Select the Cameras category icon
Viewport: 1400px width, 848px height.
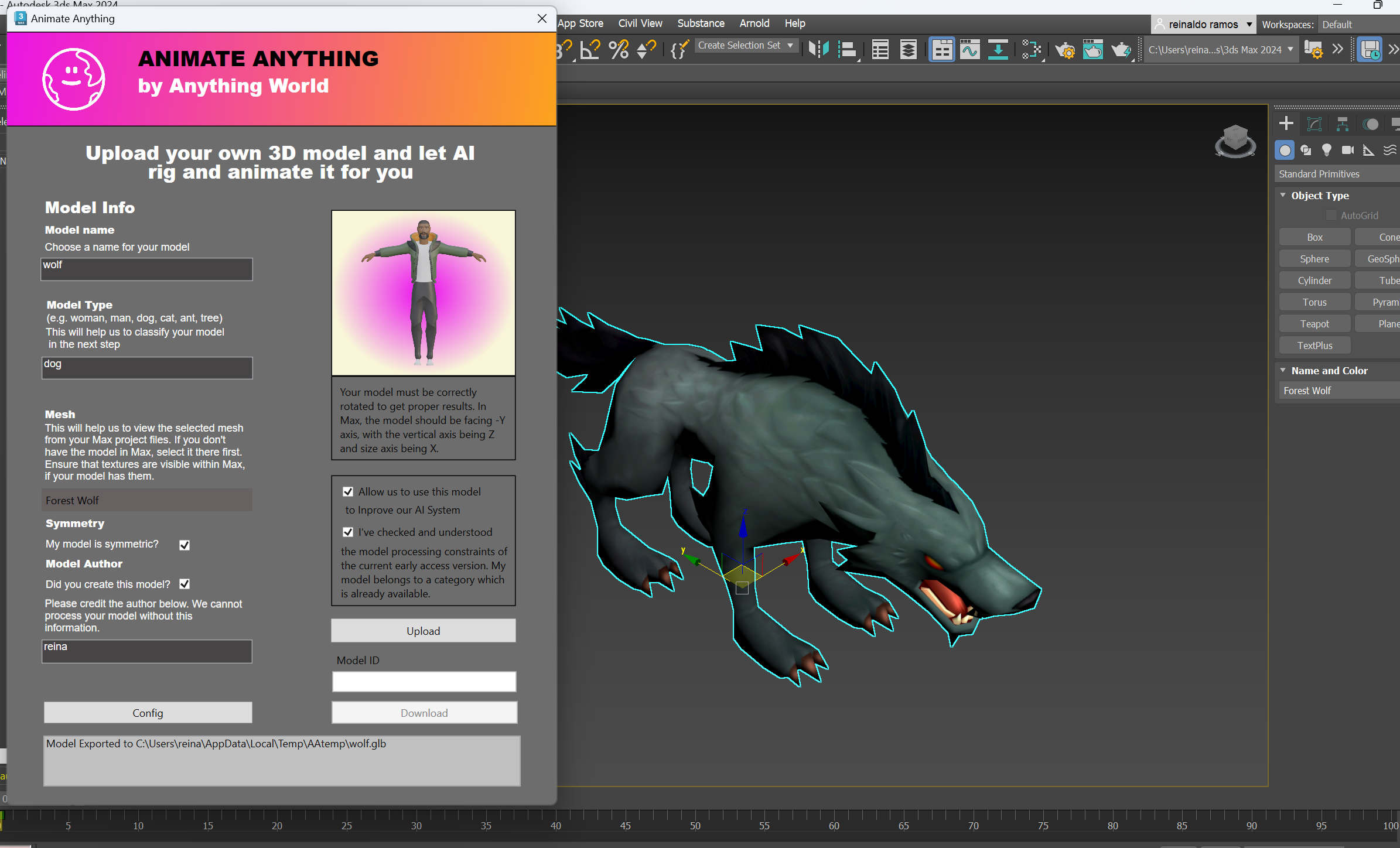1347,151
